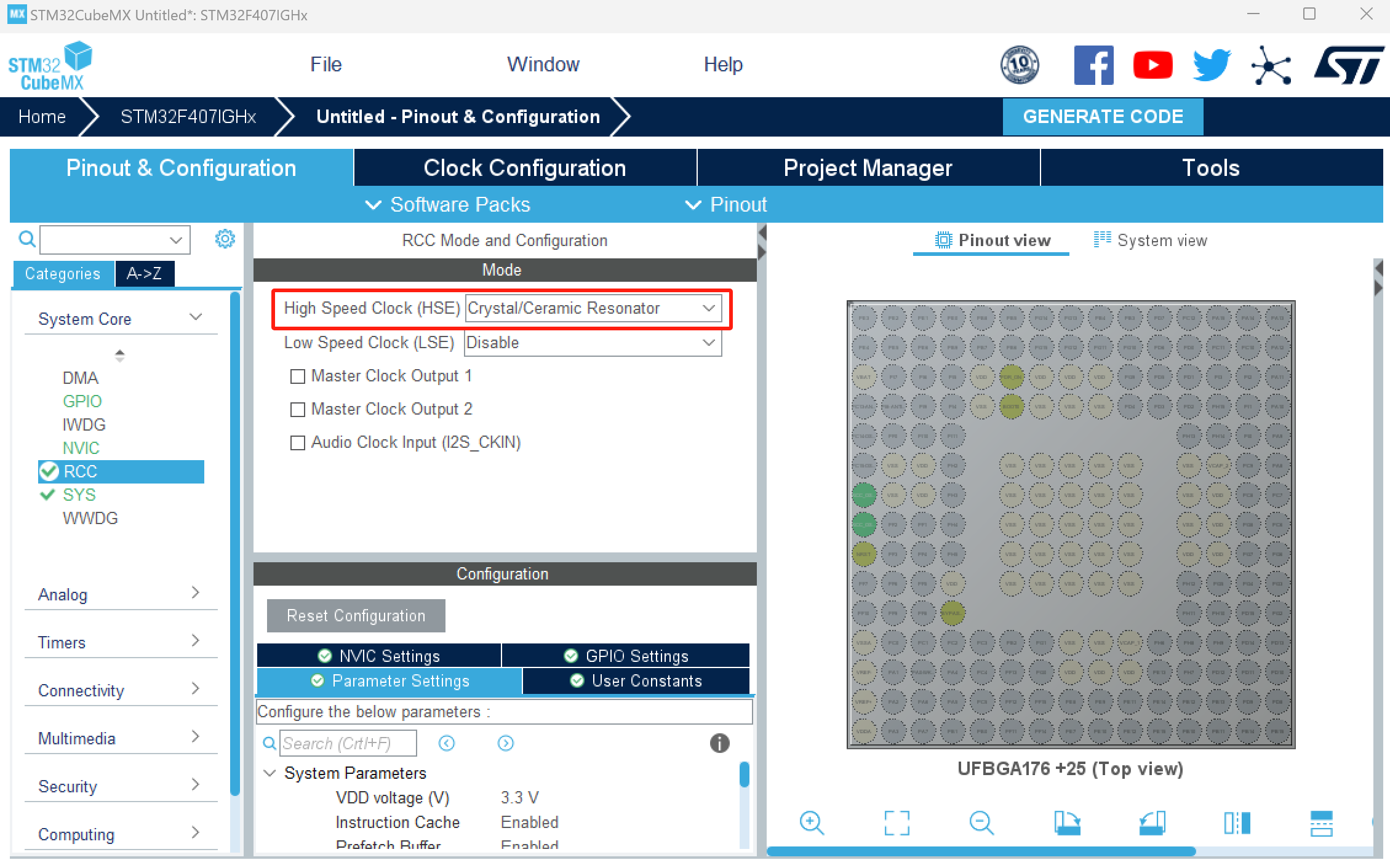
Task: Open the categories settings gear
Action: pos(225,239)
